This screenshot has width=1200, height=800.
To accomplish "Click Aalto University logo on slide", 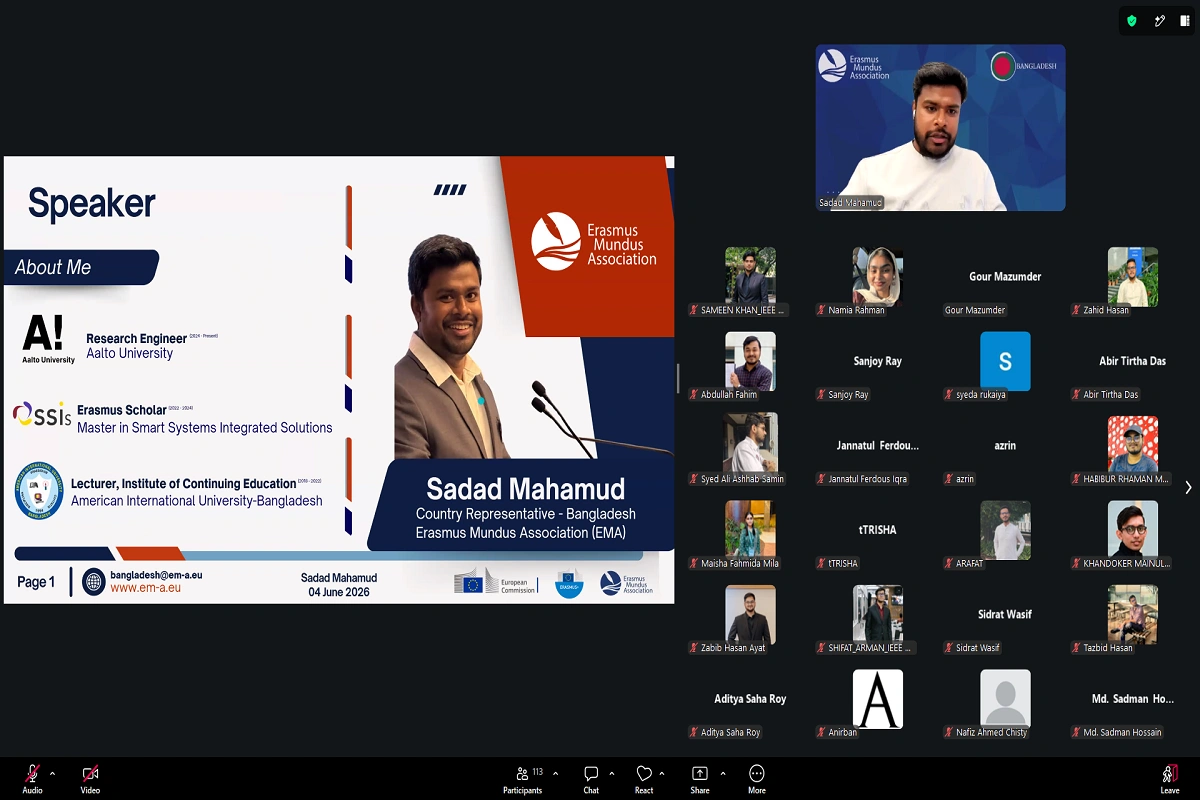I will pos(48,338).
